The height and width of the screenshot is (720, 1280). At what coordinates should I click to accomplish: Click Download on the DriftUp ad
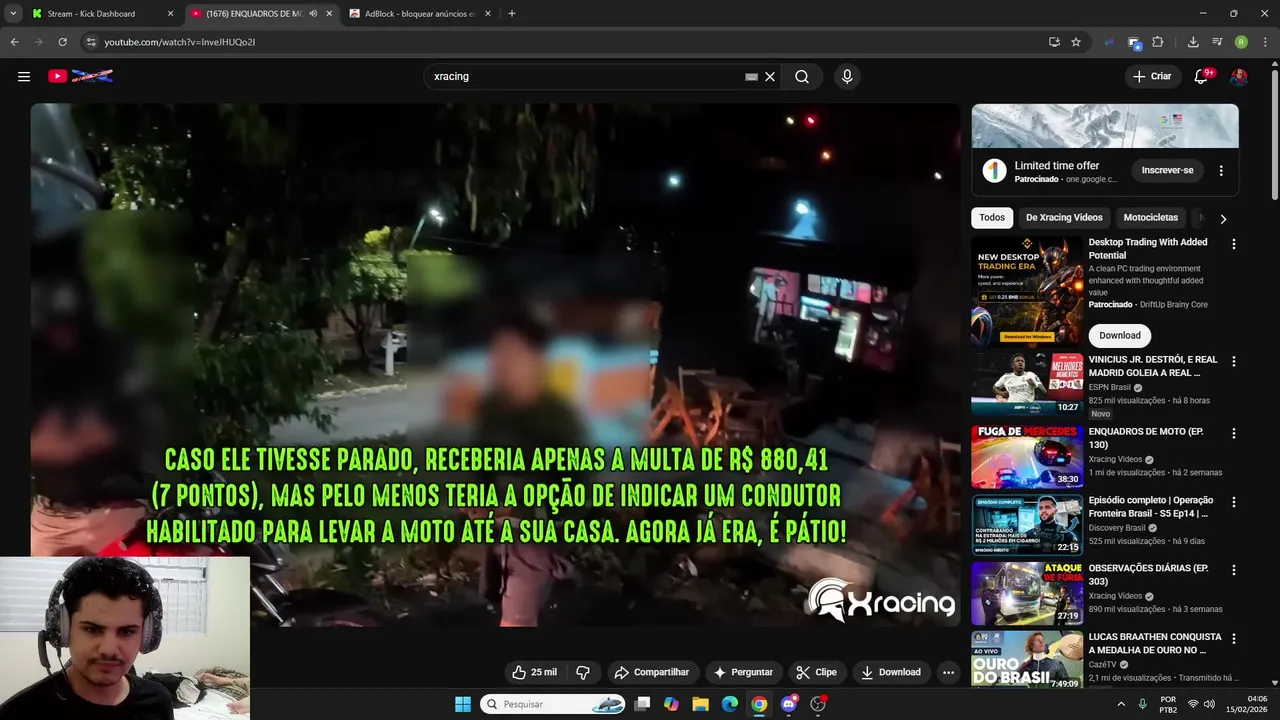pos(1120,336)
